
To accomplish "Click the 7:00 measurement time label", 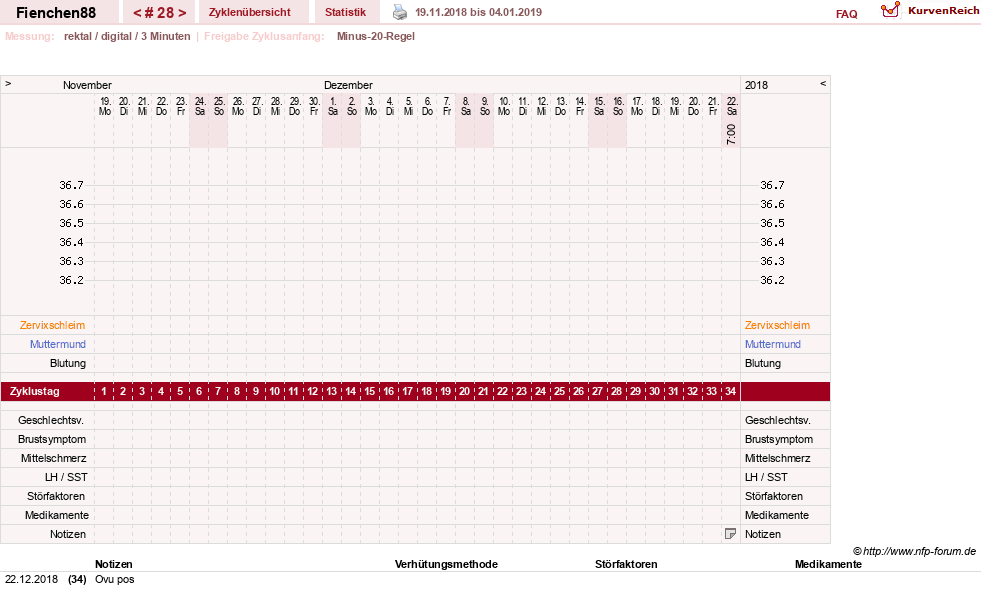I will point(731,134).
